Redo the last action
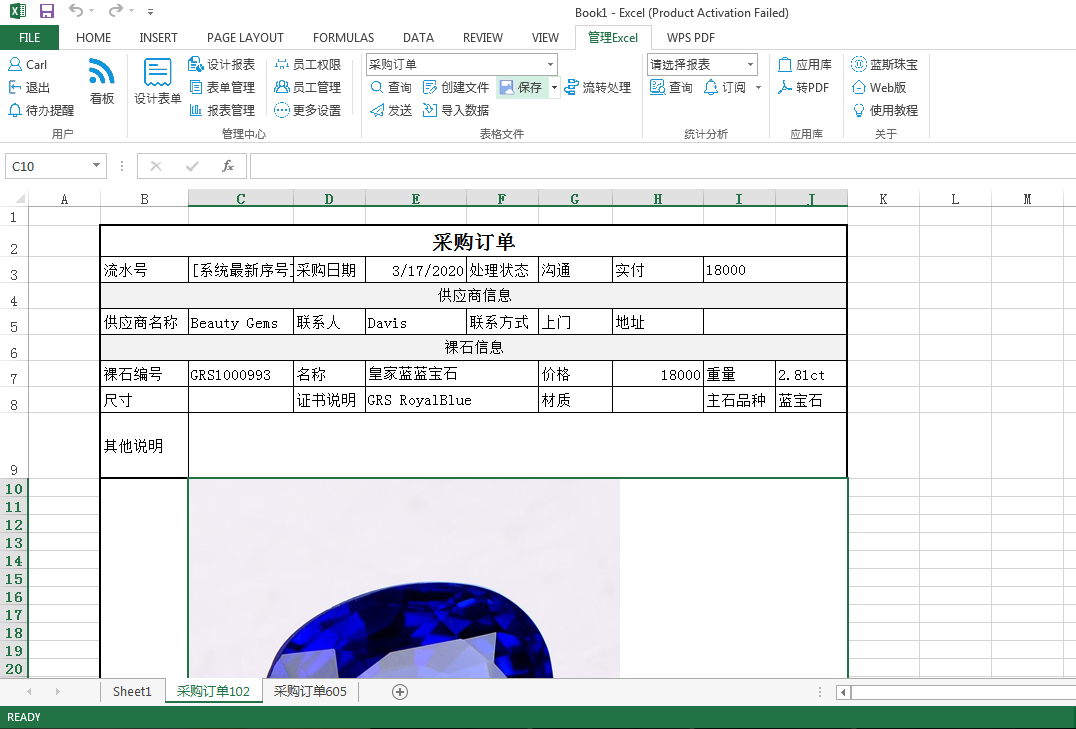This screenshot has width=1076, height=729. pos(115,11)
